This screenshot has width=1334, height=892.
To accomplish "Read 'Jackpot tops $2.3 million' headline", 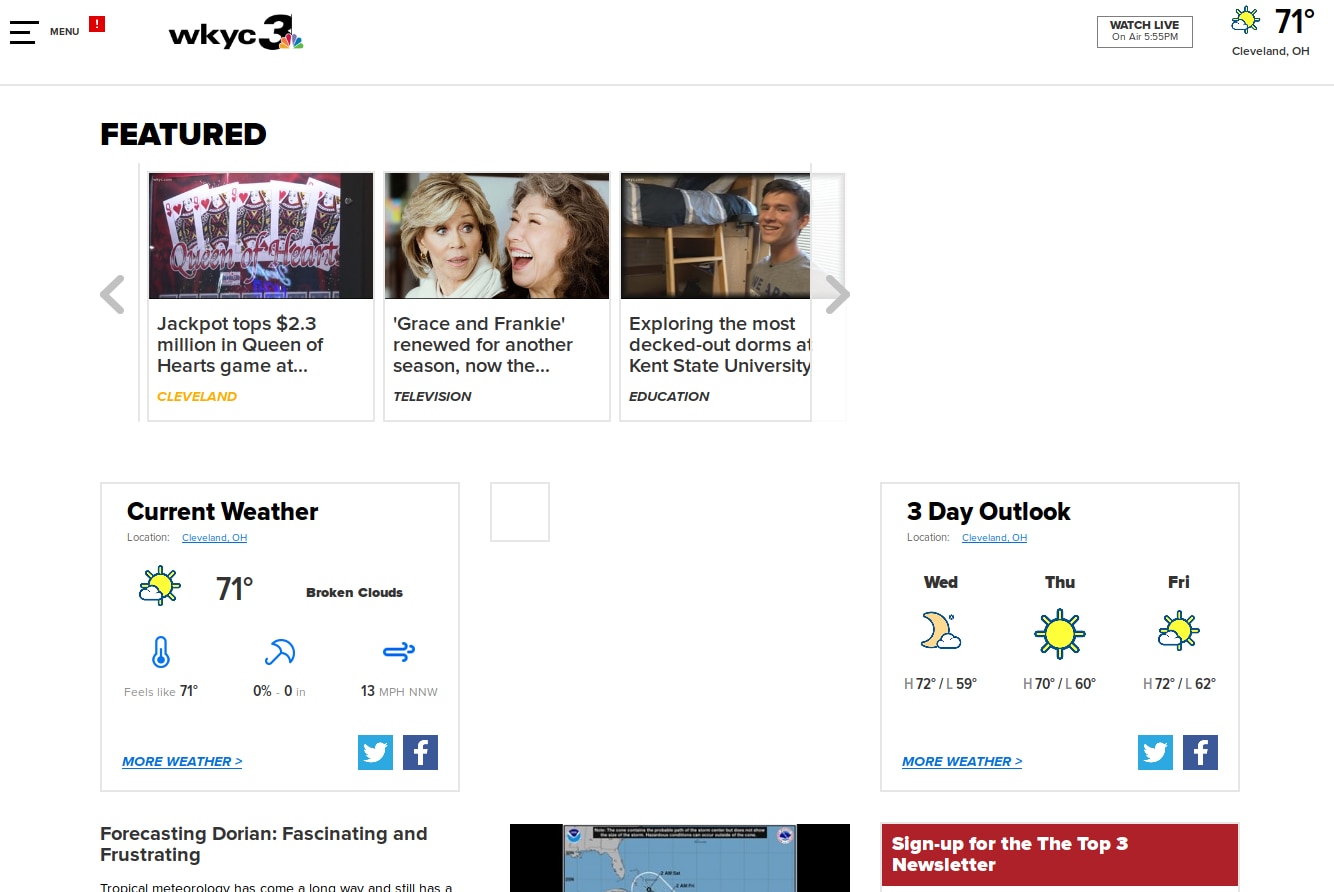I will click(240, 345).
